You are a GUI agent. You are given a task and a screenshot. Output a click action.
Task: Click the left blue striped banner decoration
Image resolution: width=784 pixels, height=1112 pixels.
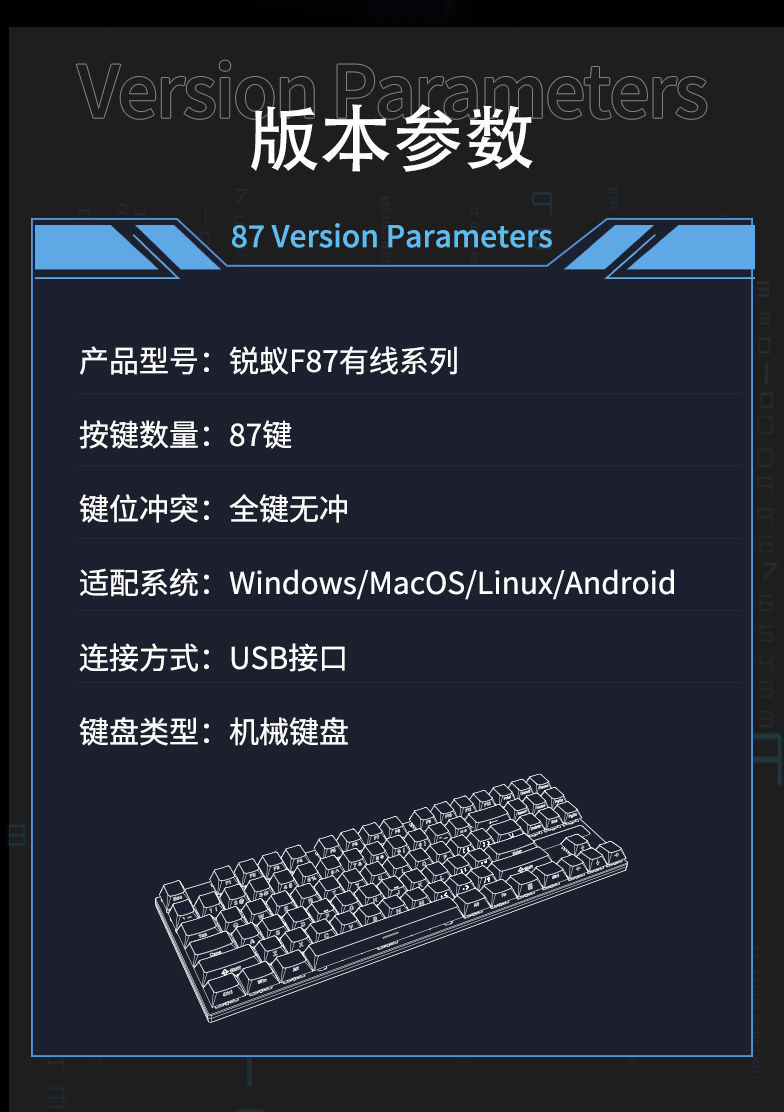pos(128,248)
